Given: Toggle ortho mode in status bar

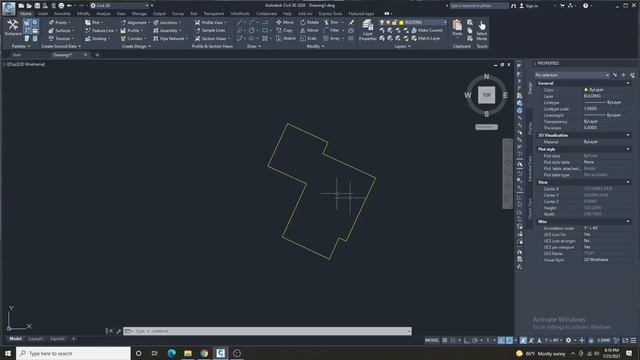Looking at the screenshot, I should coord(467,340).
